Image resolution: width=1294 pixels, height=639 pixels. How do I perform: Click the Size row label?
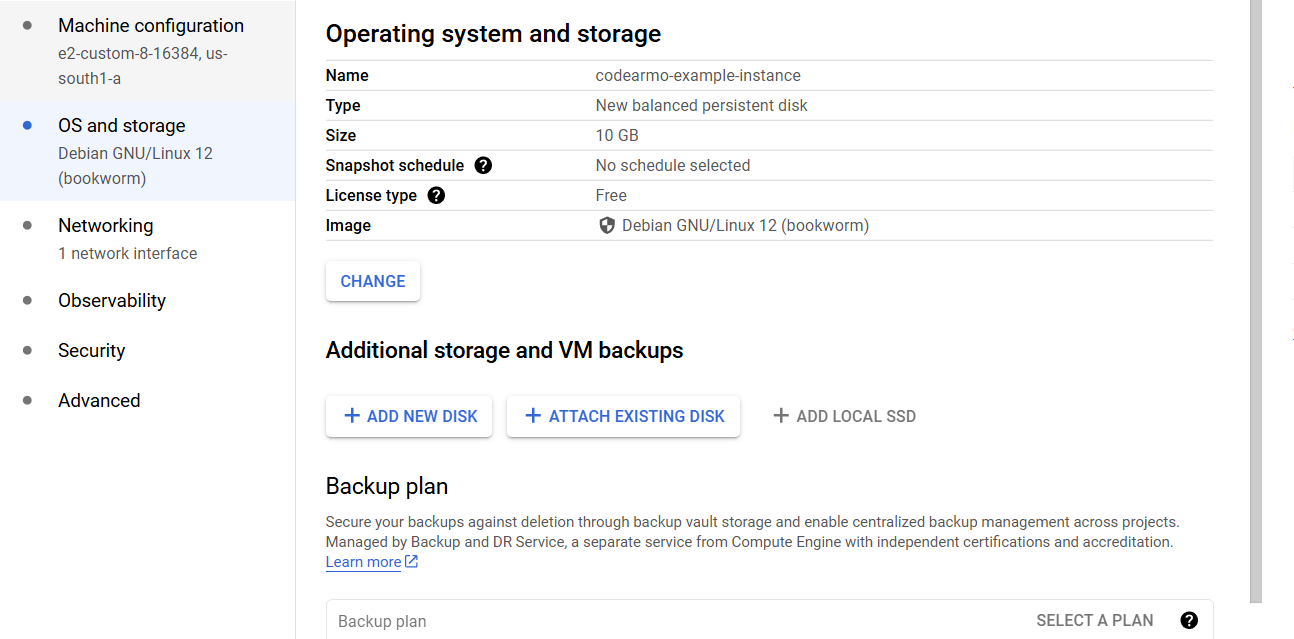341,135
